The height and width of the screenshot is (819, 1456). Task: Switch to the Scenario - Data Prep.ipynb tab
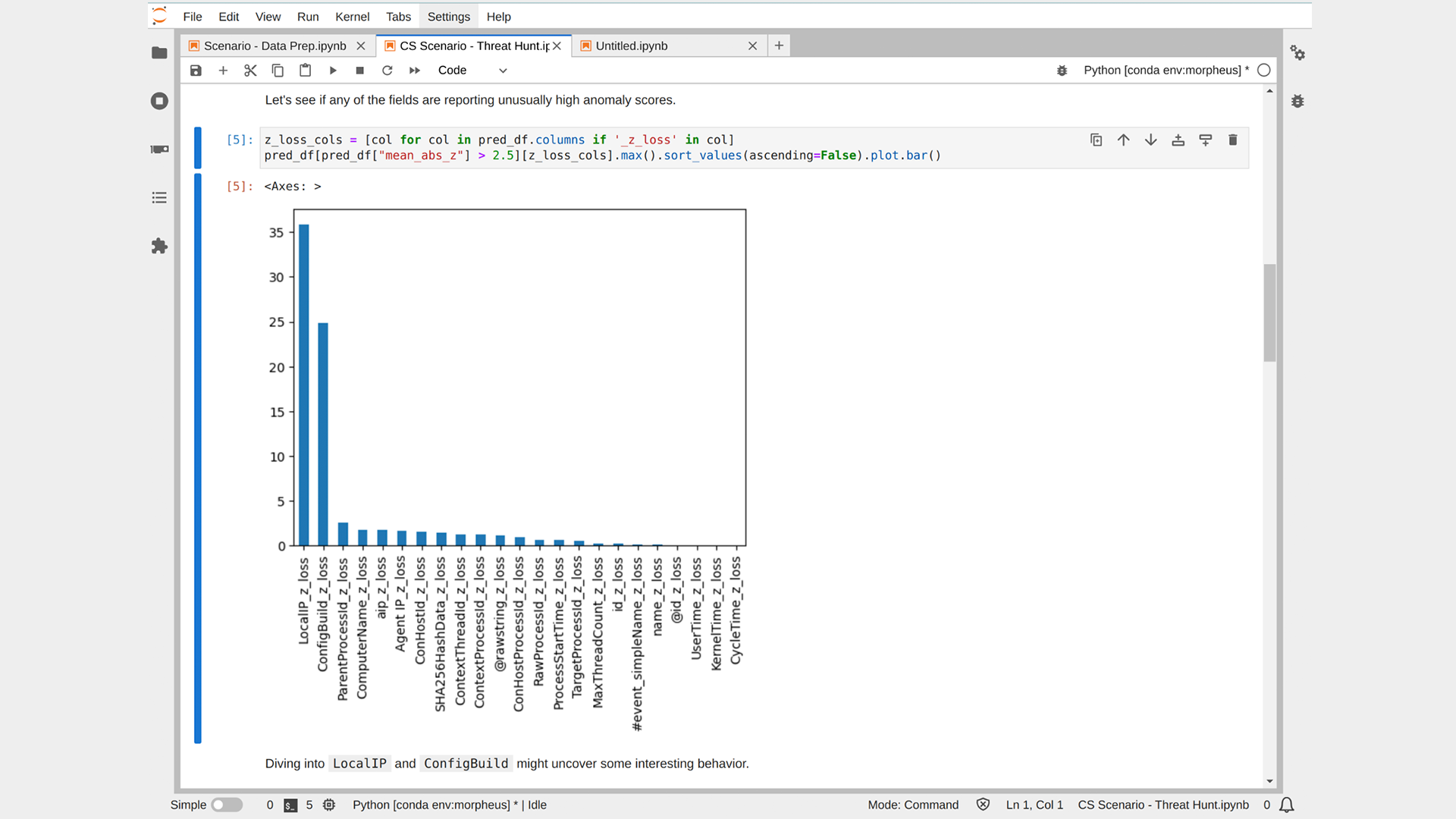(x=275, y=46)
